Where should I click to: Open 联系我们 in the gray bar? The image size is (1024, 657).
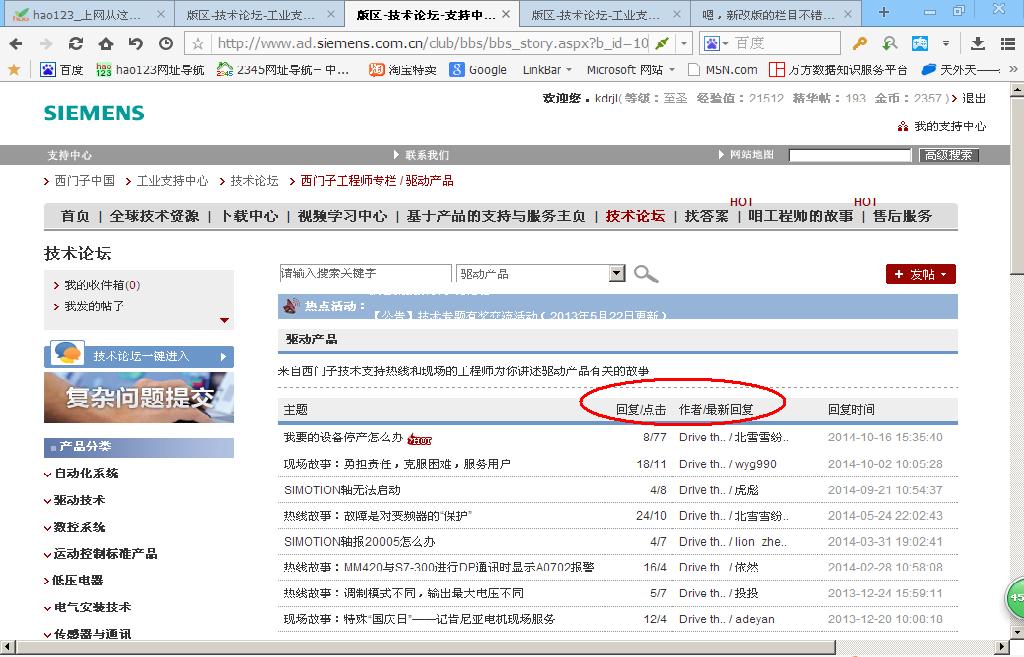[x=426, y=155]
